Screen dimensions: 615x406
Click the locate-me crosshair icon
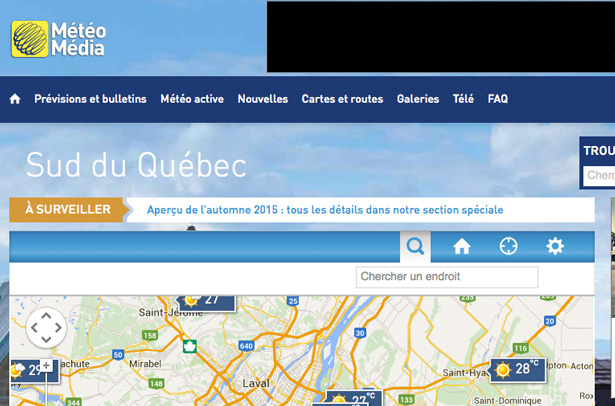(508, 246)
